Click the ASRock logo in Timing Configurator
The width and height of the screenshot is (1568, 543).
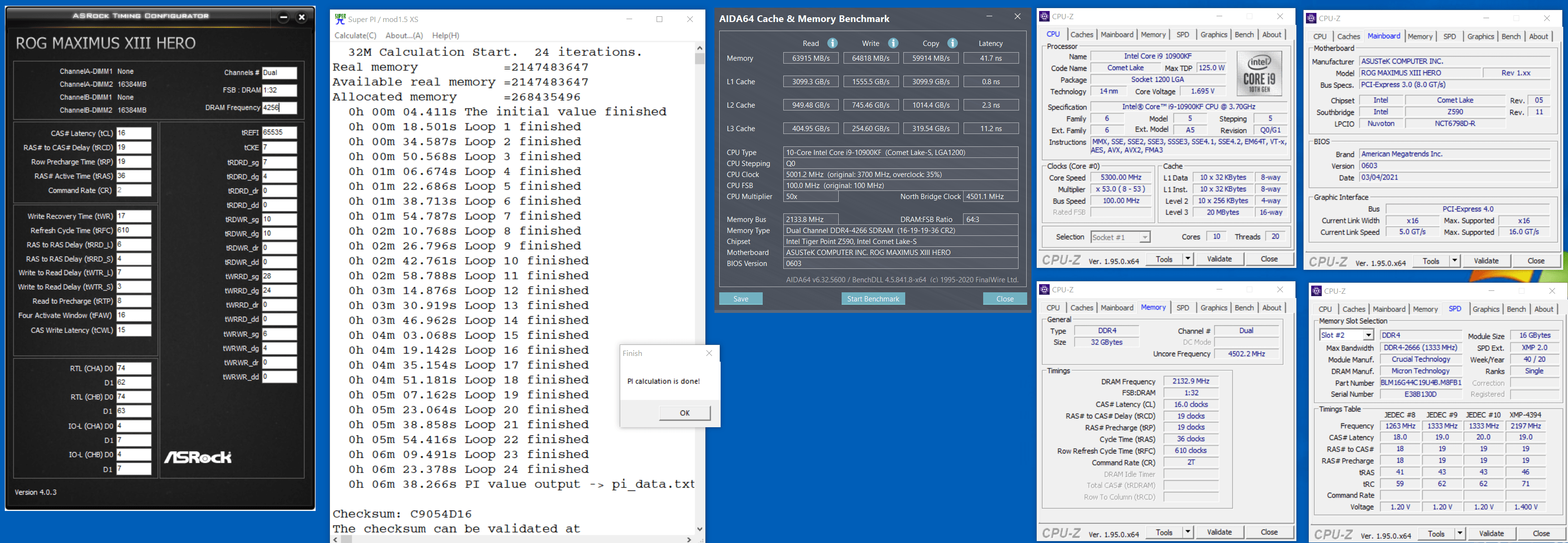click(x=198, y=457)
